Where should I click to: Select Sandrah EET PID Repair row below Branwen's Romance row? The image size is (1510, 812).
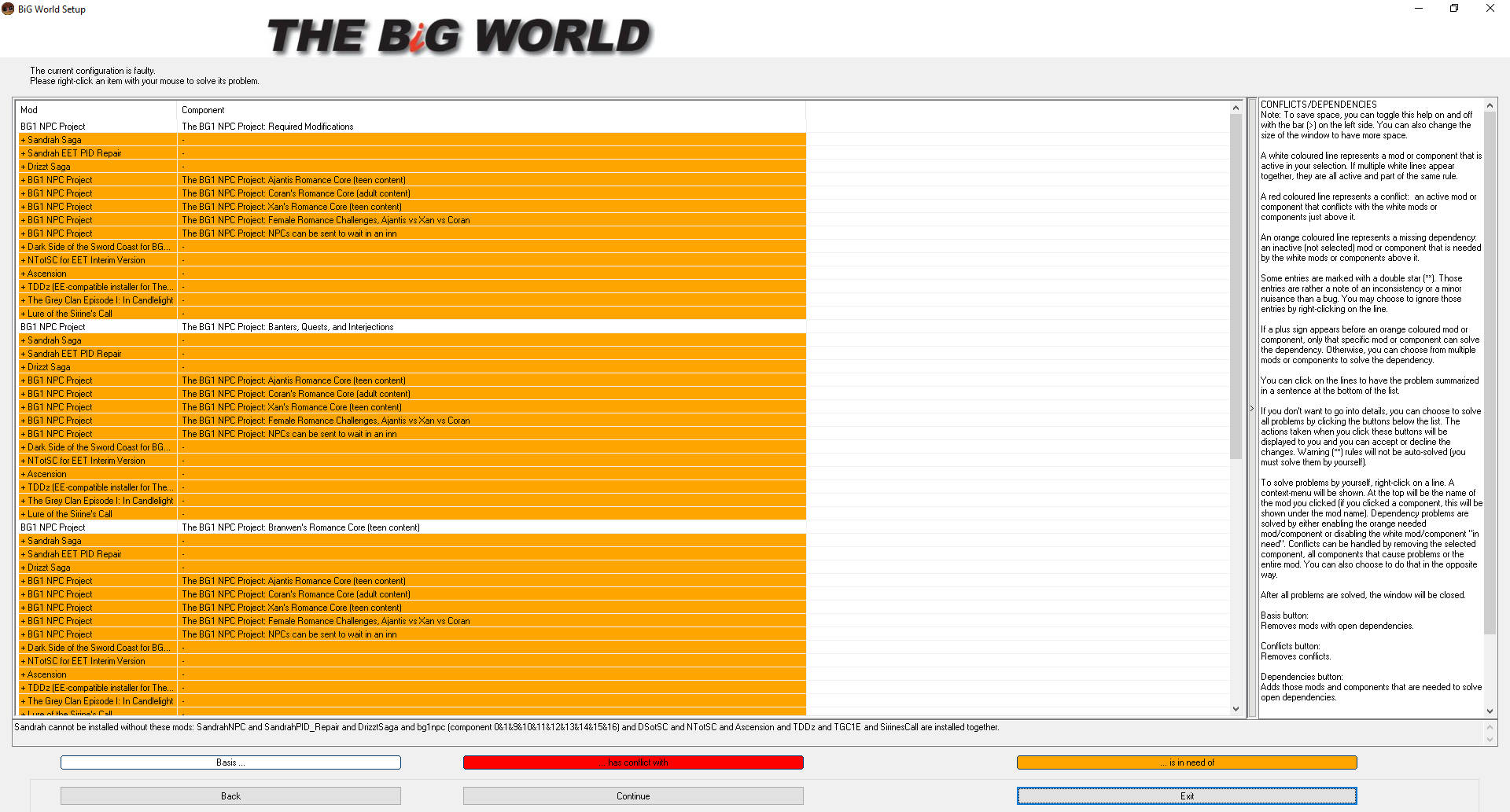pyautogui.click(x=411, y=554)
